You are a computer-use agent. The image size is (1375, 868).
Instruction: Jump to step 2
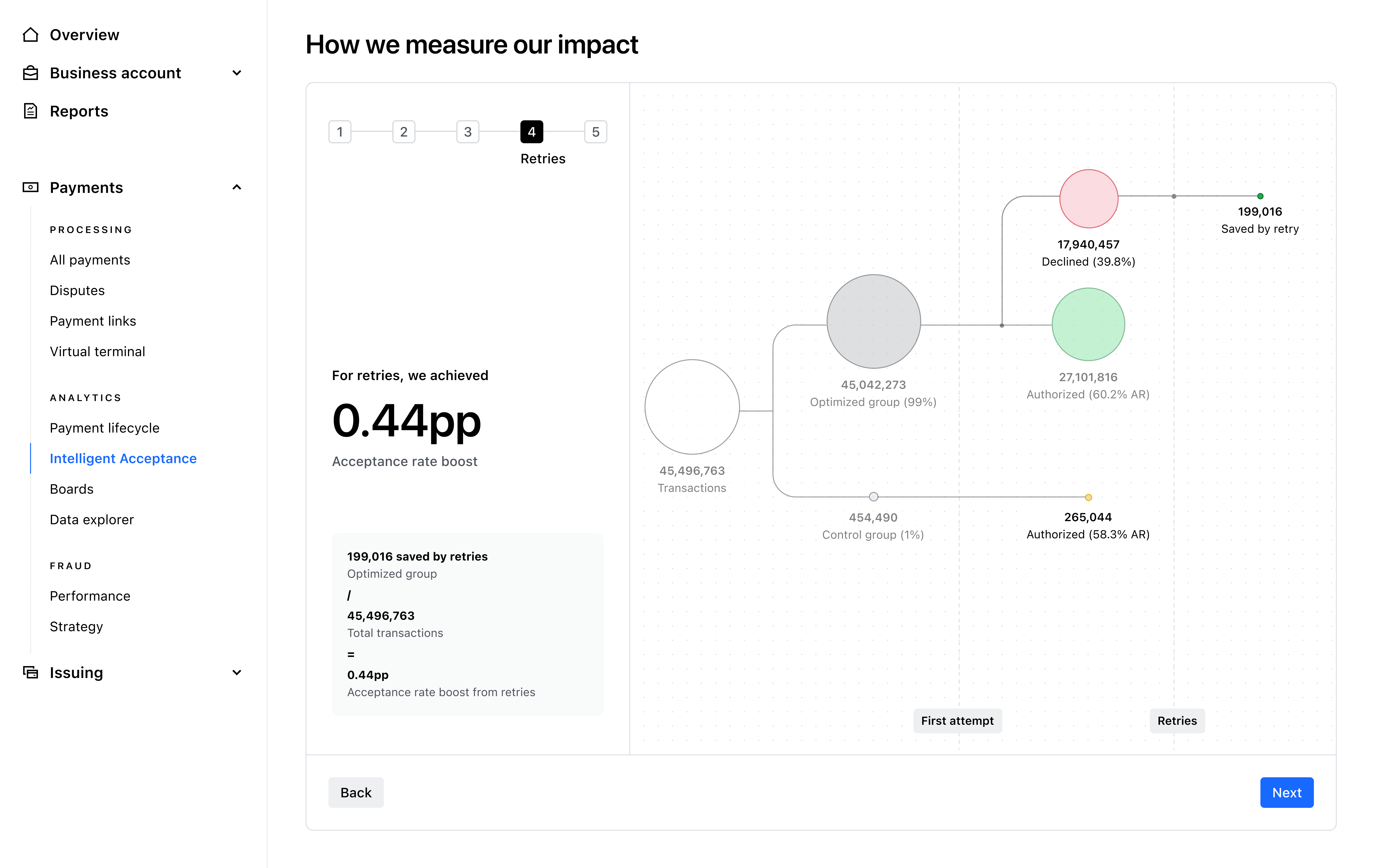pos(404,132)
